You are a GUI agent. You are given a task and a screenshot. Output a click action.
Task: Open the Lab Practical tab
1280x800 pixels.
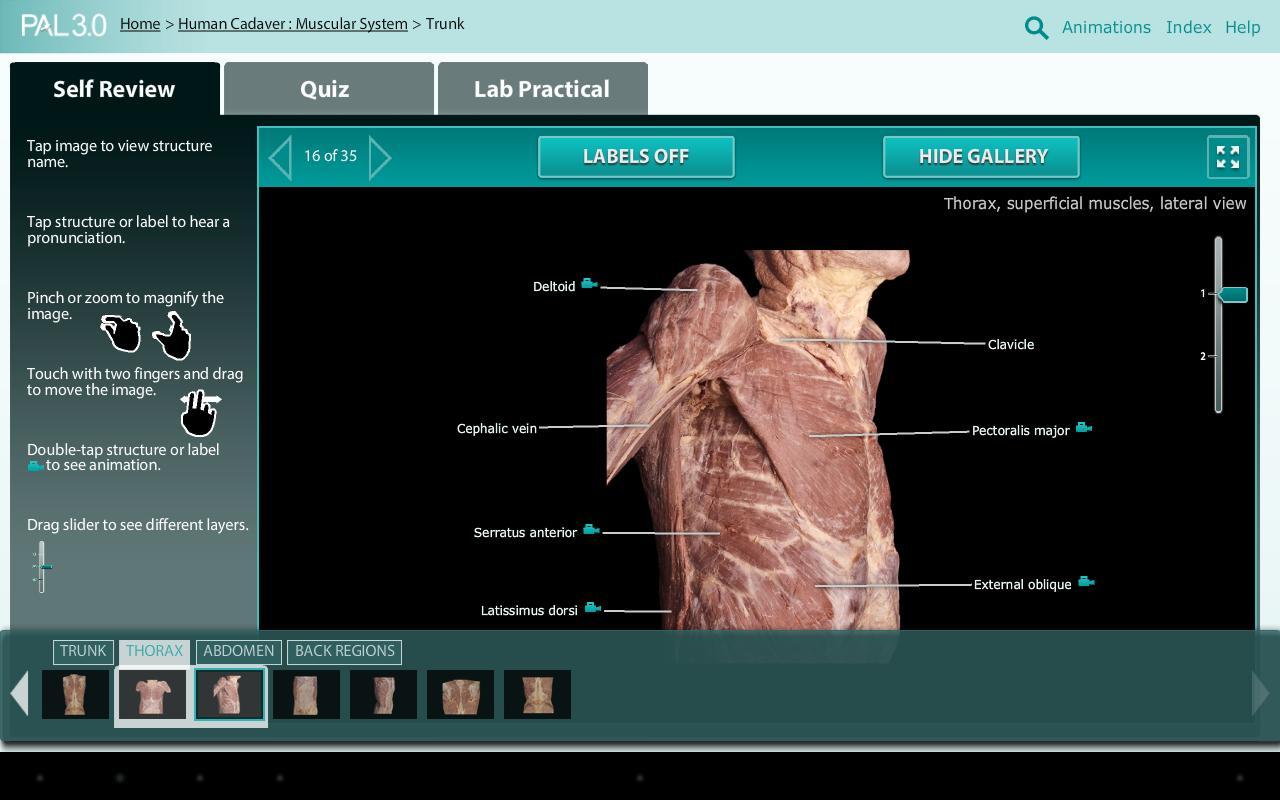click(x=541, y=88)
